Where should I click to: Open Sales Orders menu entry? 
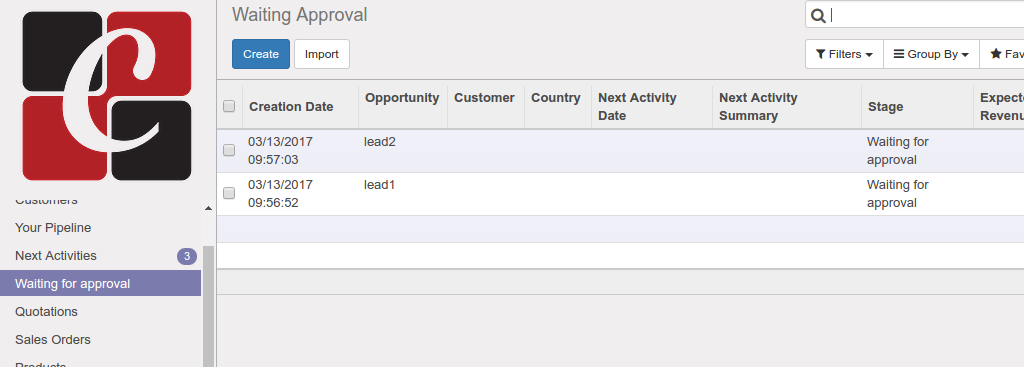(x=53, y=340)
